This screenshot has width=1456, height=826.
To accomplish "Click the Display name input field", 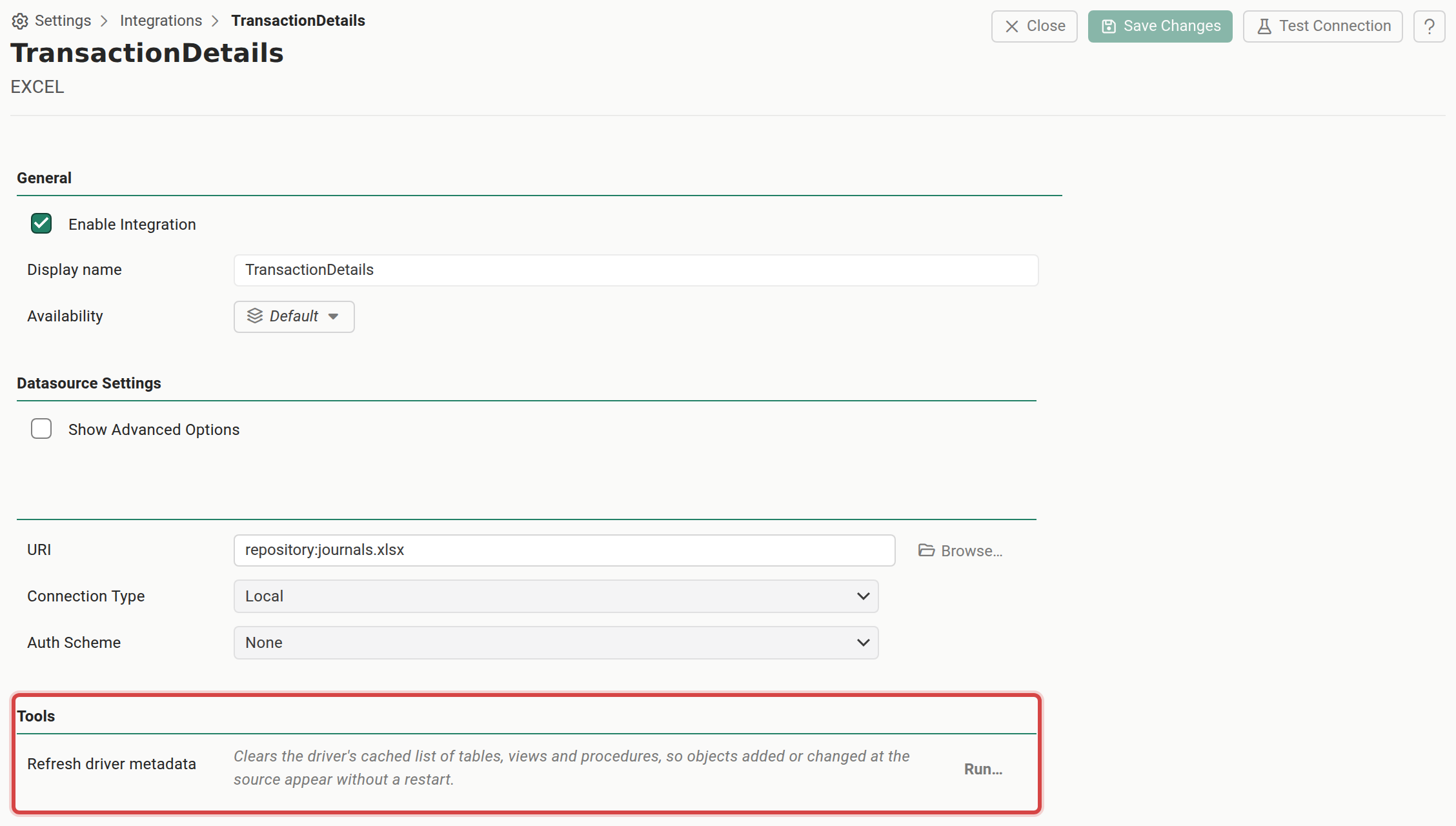I will [636, 270].
